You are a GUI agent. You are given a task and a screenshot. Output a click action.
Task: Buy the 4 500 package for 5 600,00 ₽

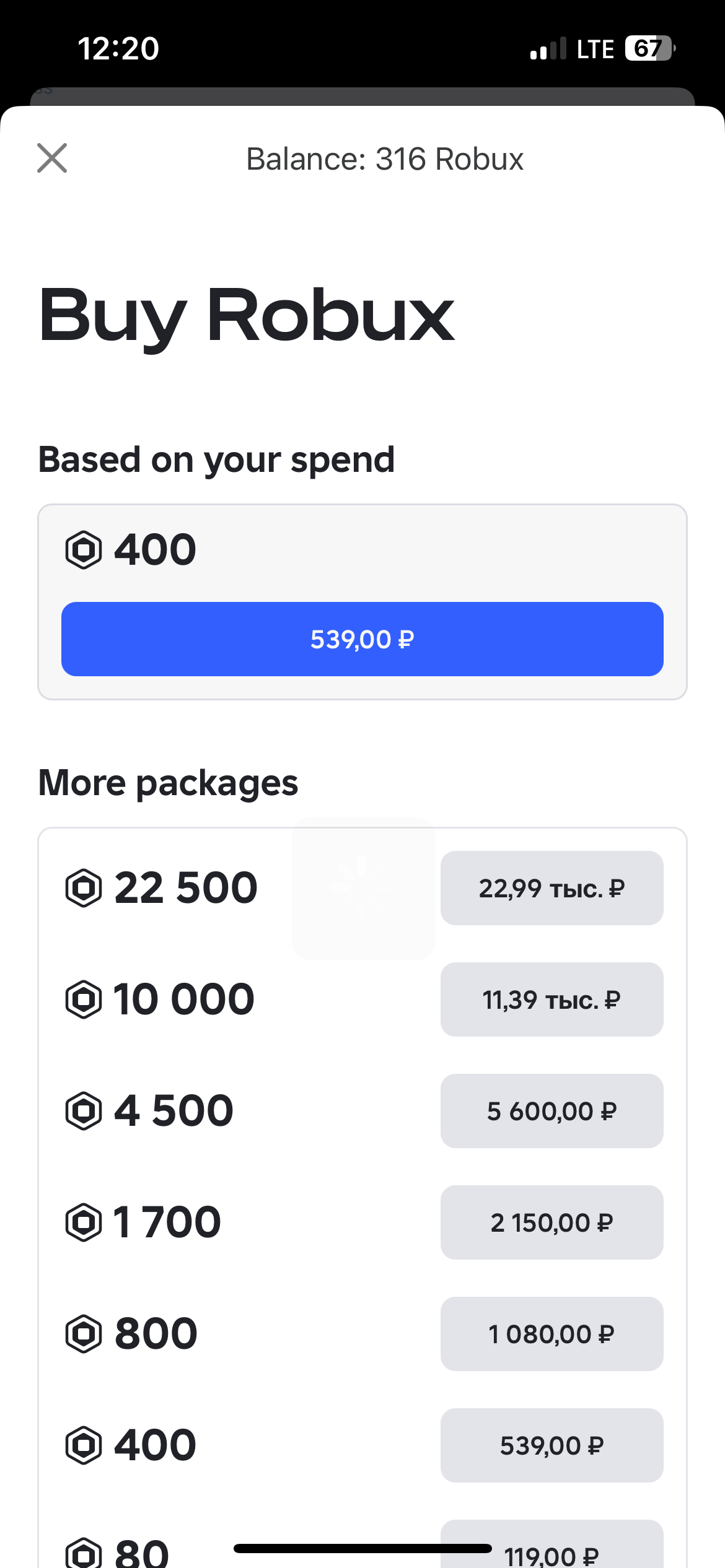[x=551, y=1111]
